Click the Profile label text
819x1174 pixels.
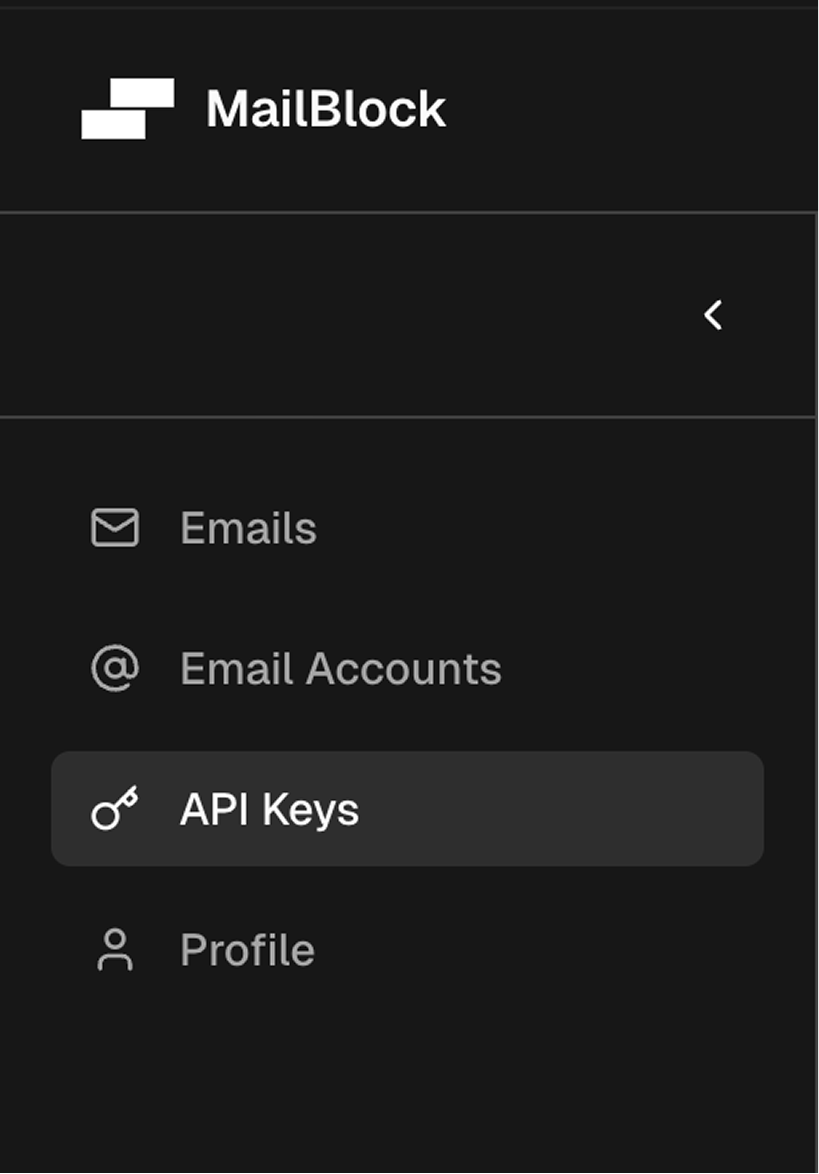pos(246,949)
